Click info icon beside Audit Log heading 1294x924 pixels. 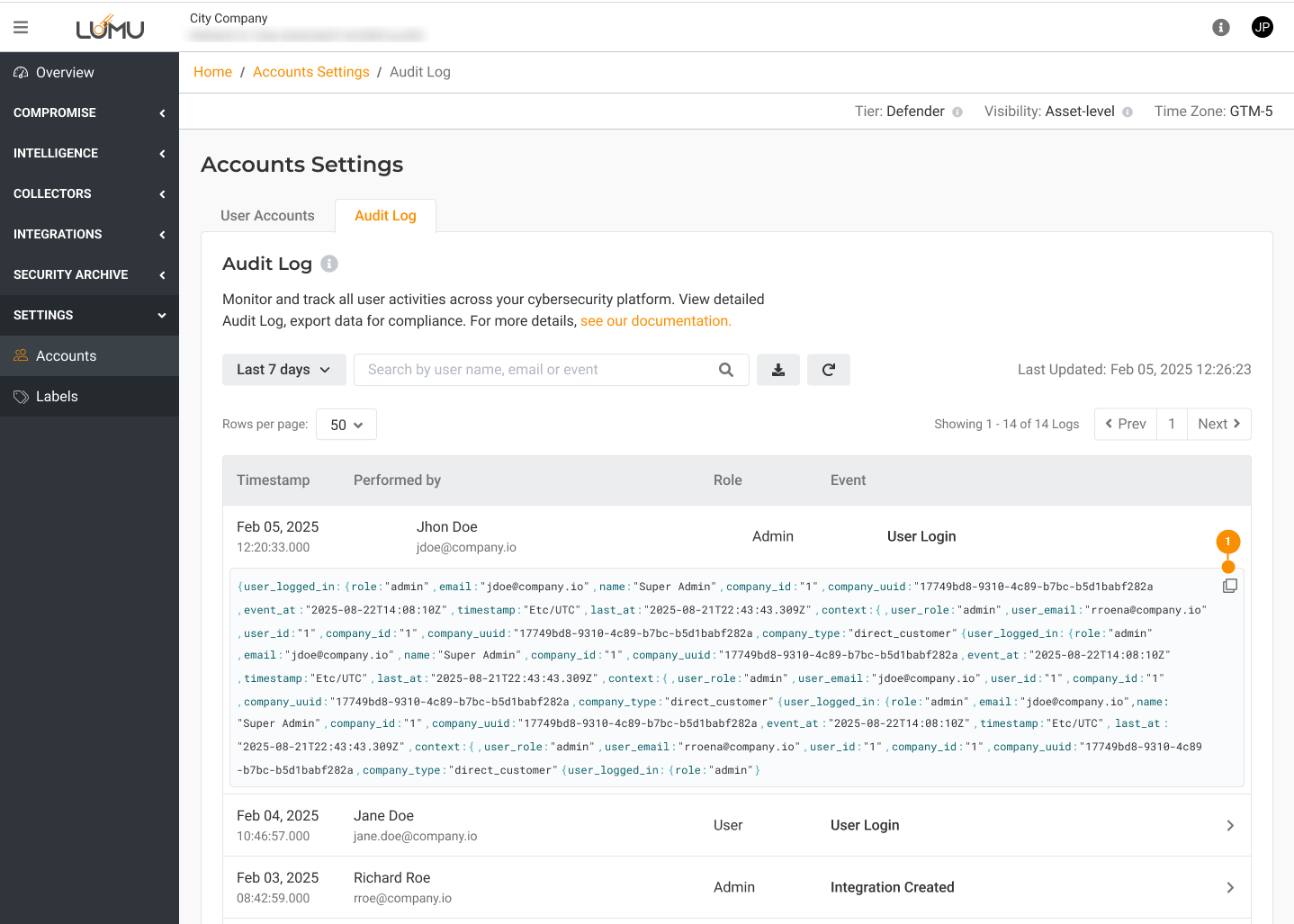[329, 264]
